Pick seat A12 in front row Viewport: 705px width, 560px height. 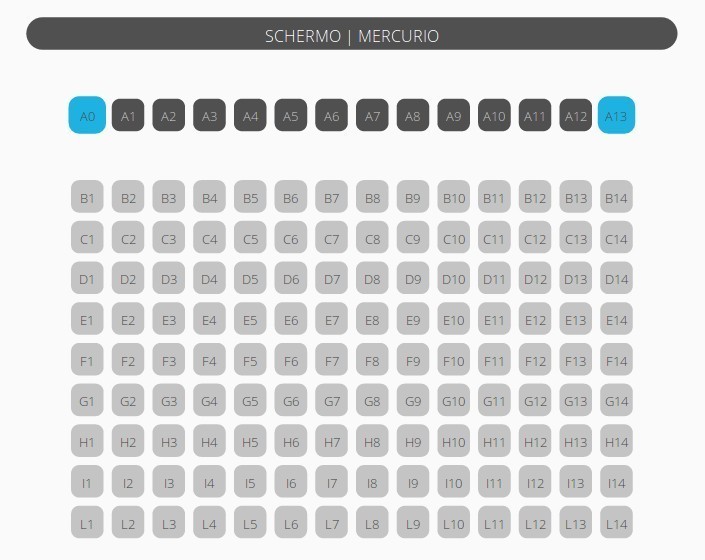click(576, 116)
